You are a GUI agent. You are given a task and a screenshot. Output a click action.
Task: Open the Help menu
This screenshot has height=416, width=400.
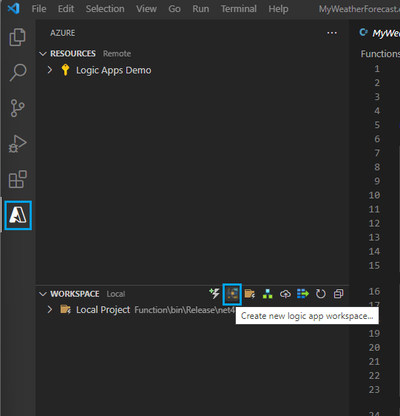tap(278, 9)
